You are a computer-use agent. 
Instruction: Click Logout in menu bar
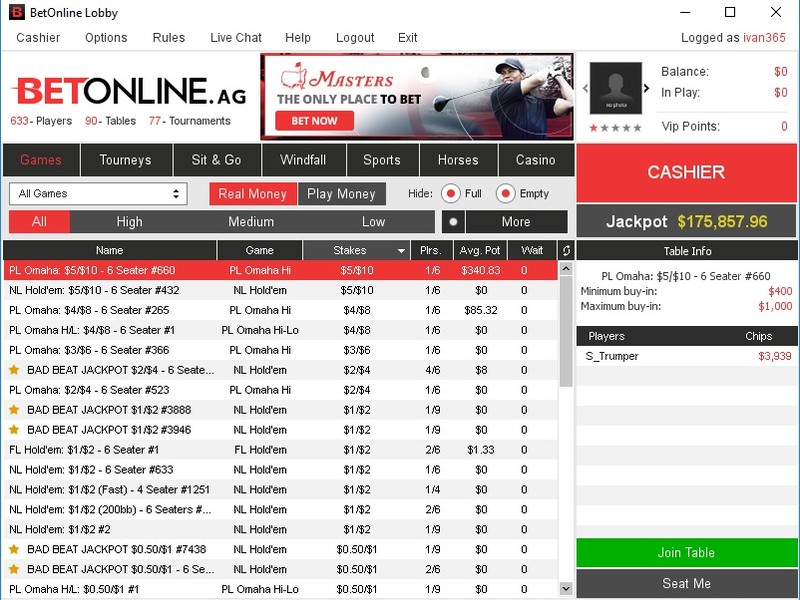coord(355,38)
